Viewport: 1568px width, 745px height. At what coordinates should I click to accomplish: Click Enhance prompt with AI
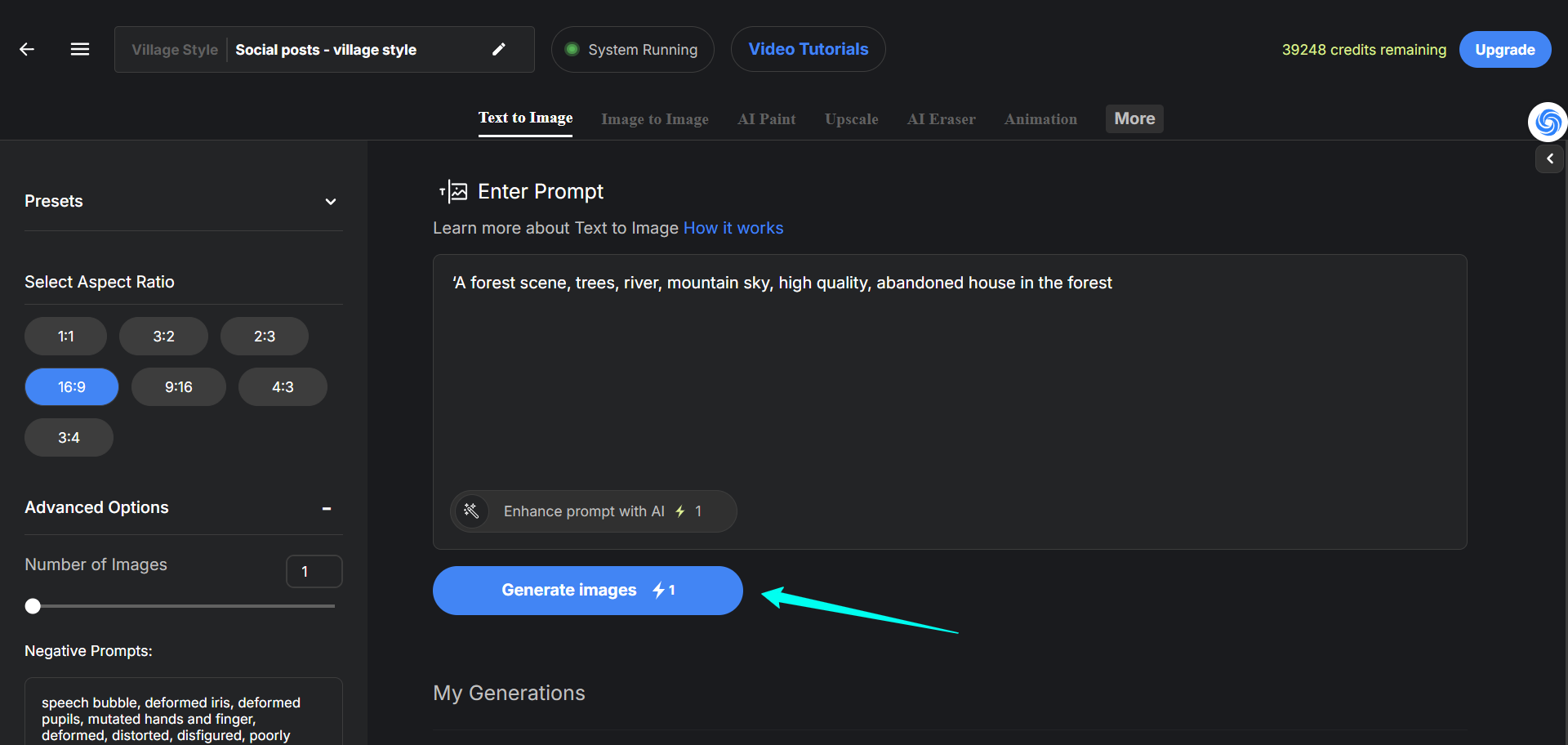pyautogui.click(x=594, y=511)
